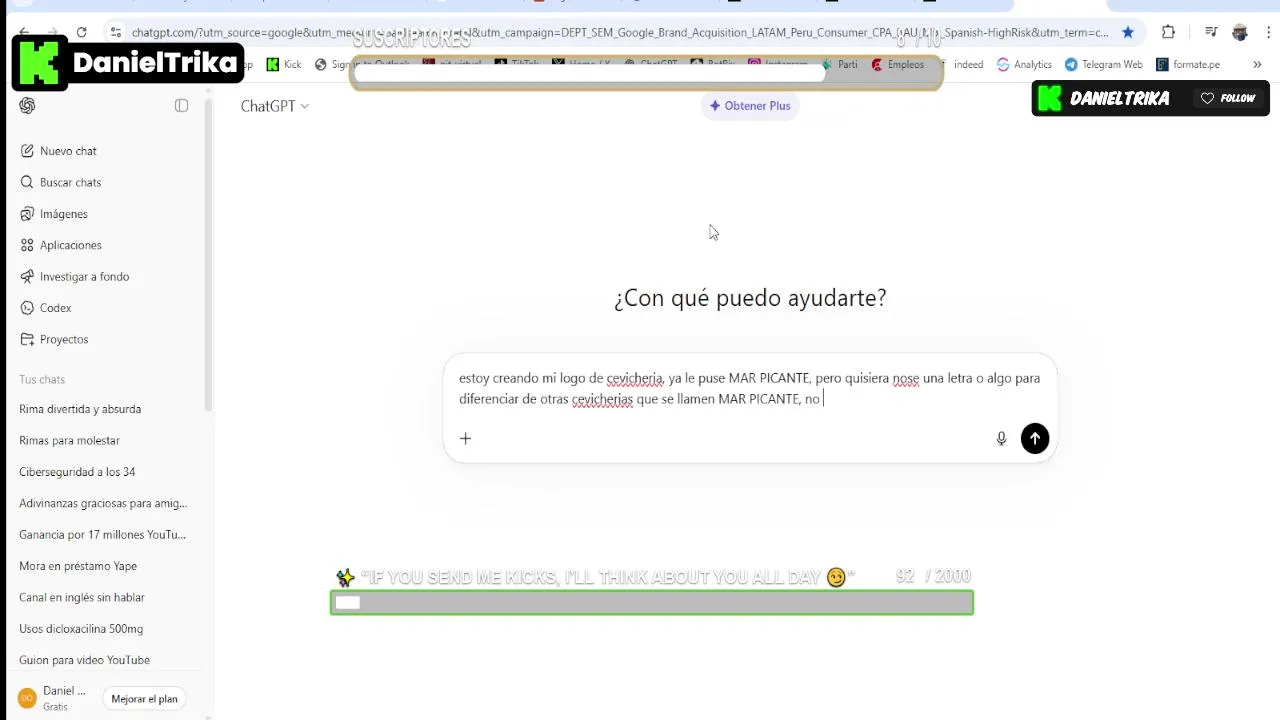
Task: Click the Imágenes picture icon
Action: [x=27, y=214]
